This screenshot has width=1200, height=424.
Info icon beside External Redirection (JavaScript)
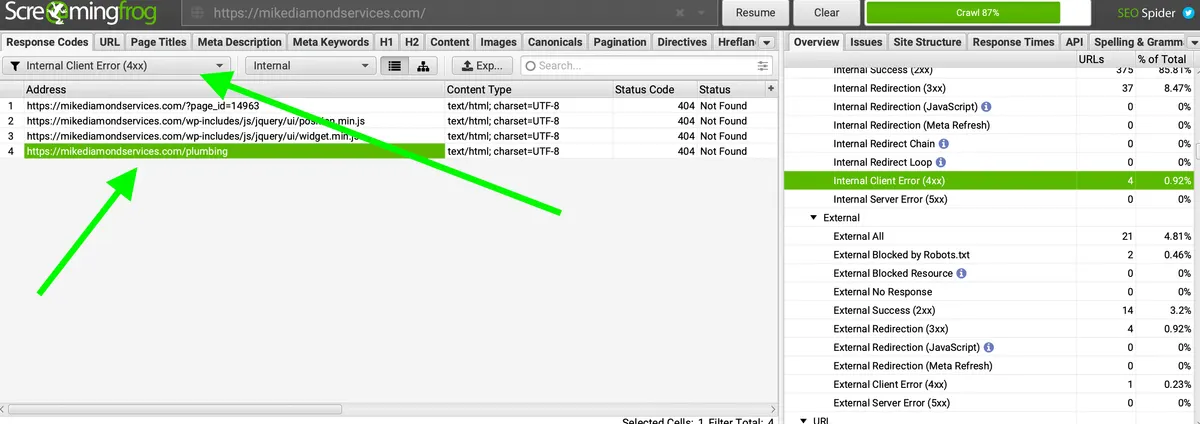click(988, 347)
